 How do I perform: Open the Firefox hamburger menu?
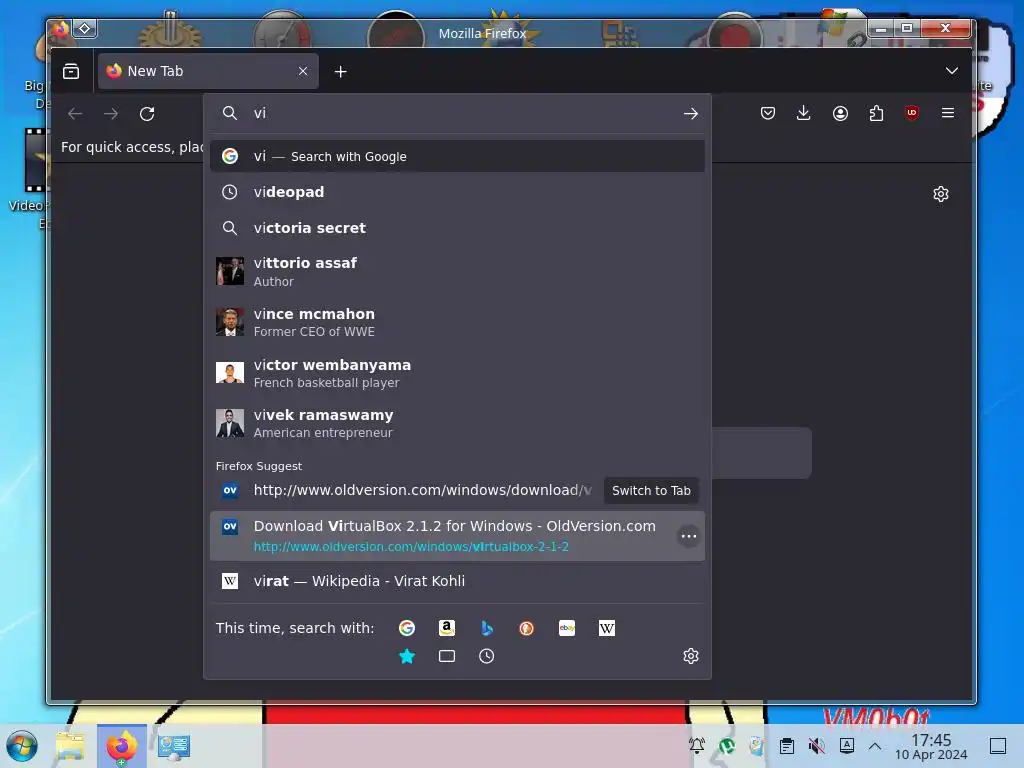[x=948, y=113]
